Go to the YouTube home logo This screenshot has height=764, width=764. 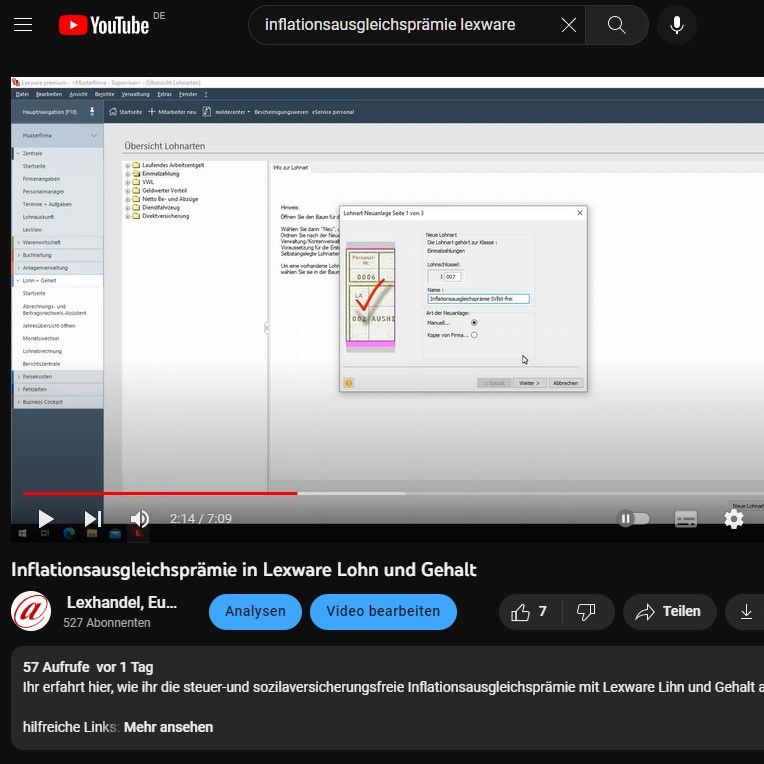[103, 25]
